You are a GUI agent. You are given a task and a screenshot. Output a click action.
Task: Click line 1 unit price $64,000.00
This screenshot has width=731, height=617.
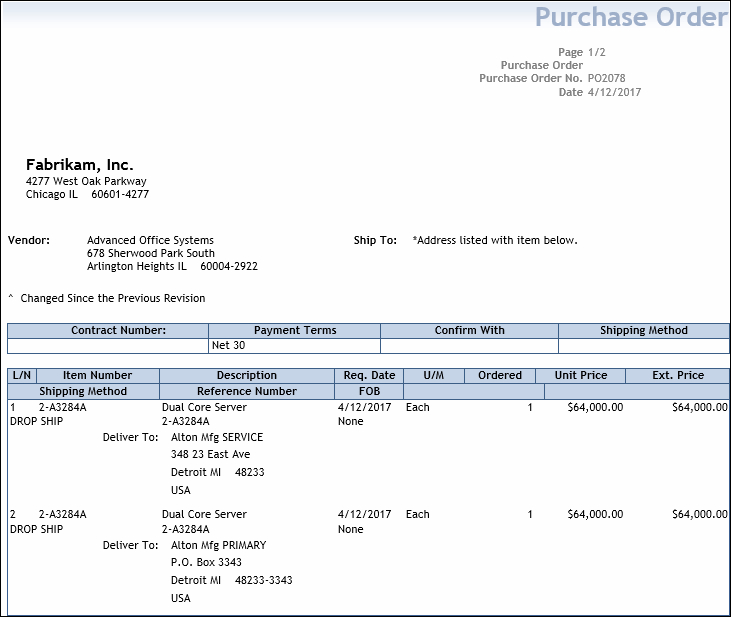pyautogui.click(x=595, y=408)
